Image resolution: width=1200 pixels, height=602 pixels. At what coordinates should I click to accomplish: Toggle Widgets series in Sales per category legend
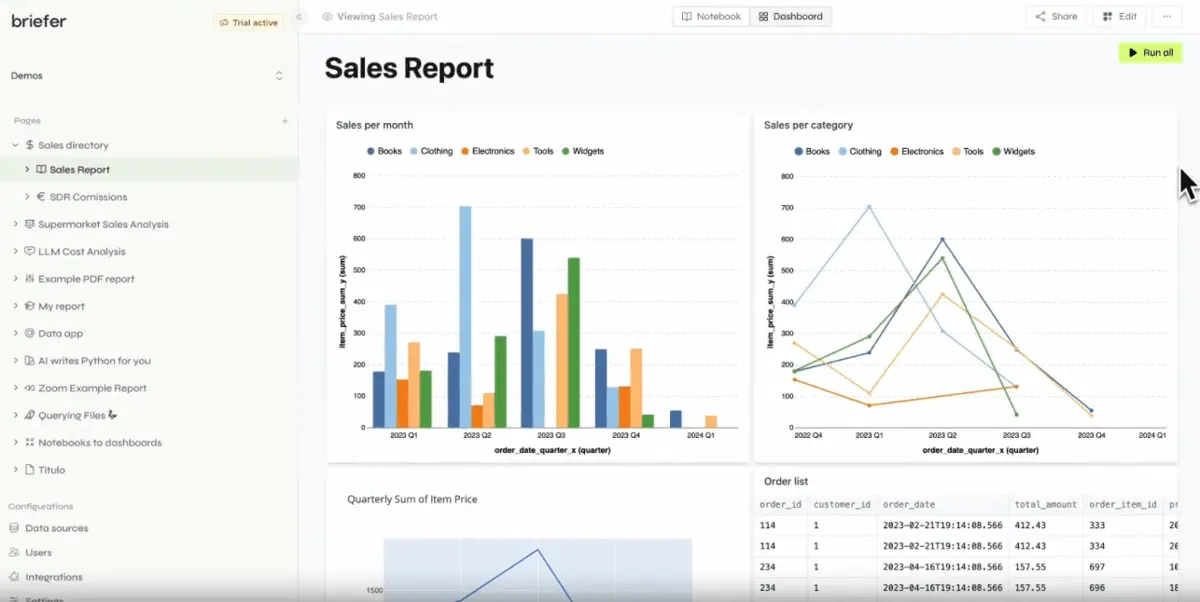pyautogui.click(x=1013, y=152)
